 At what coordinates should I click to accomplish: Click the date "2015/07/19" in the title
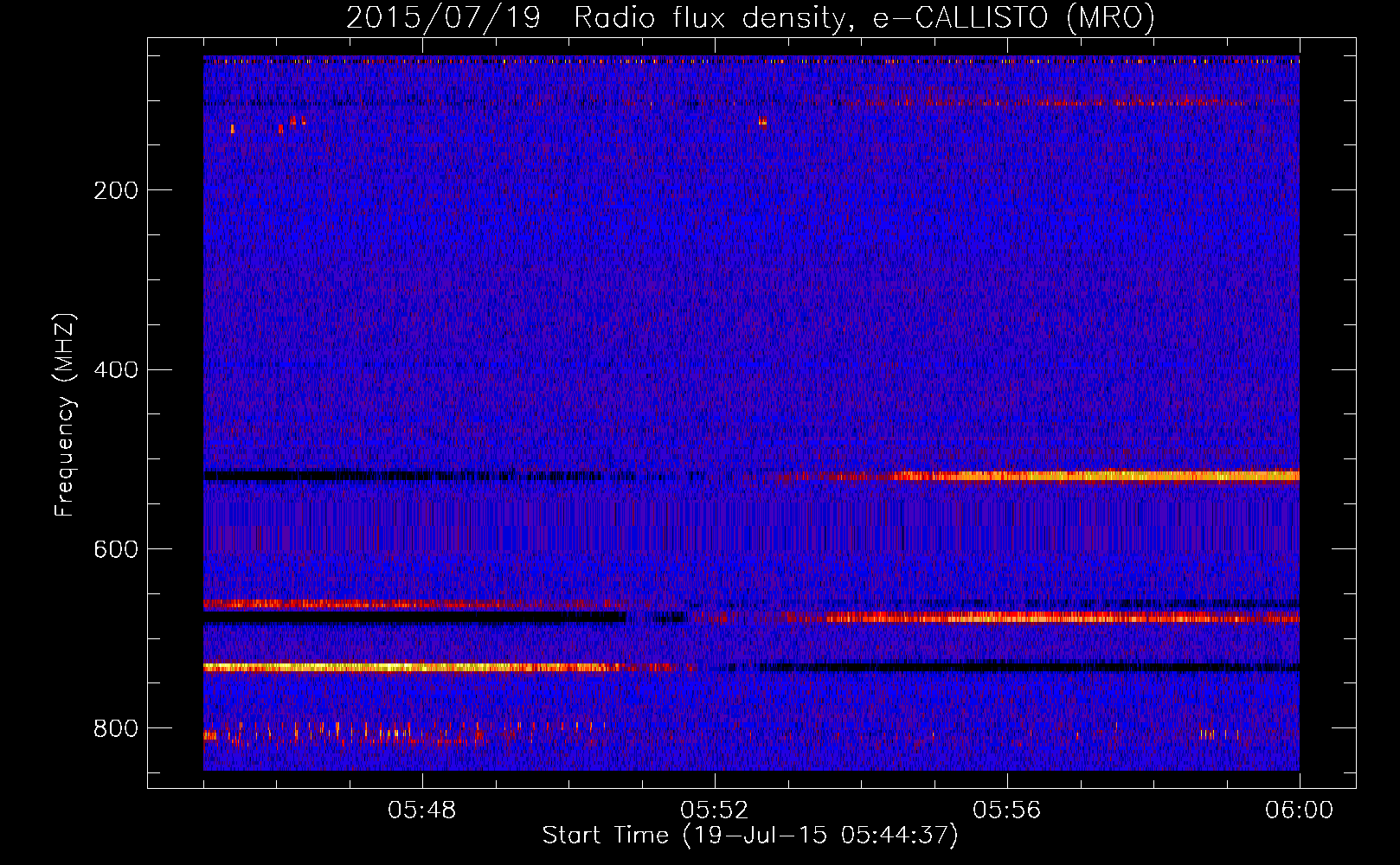point(444,18)
